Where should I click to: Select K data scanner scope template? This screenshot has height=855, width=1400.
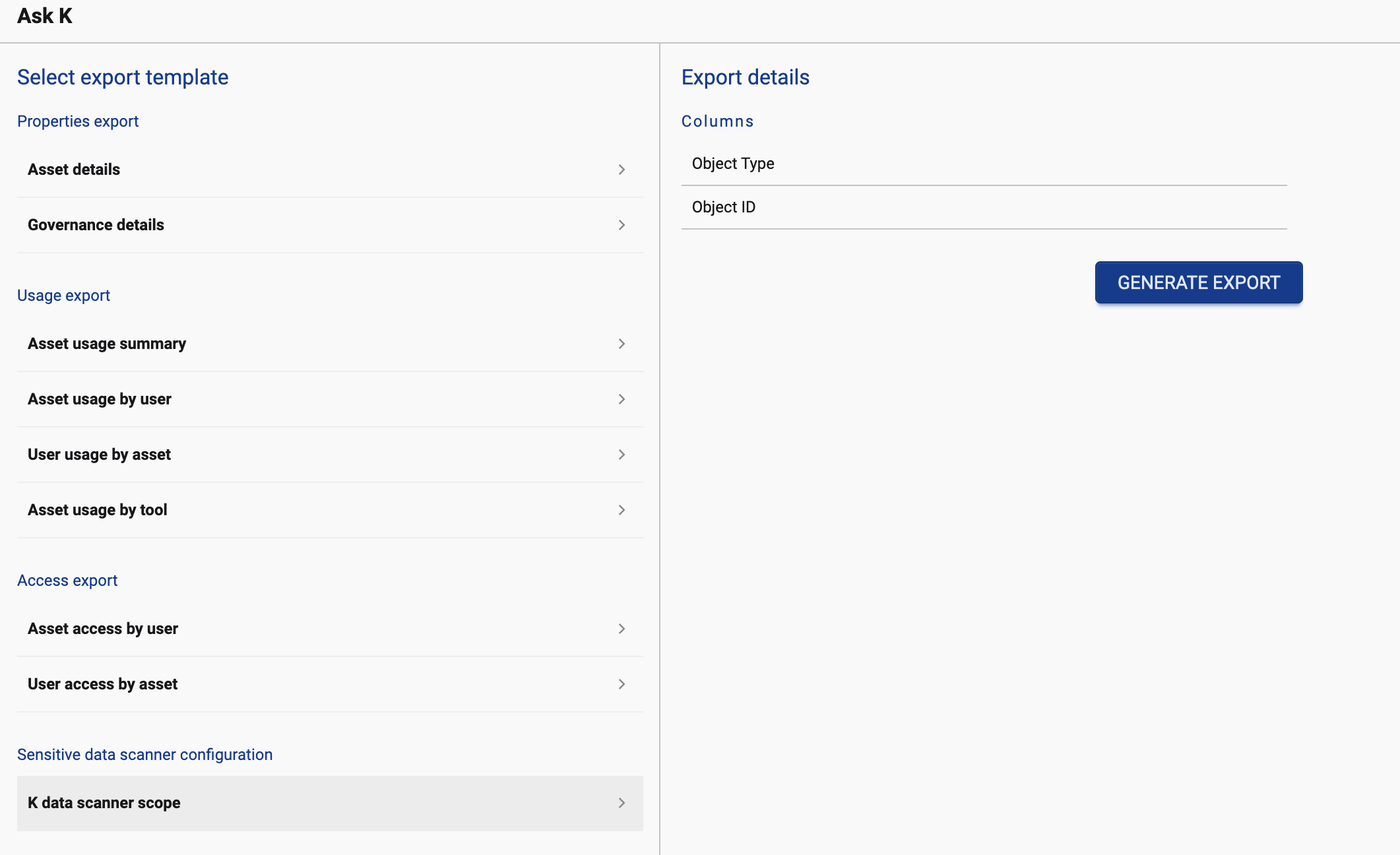[x=104, y=803]
